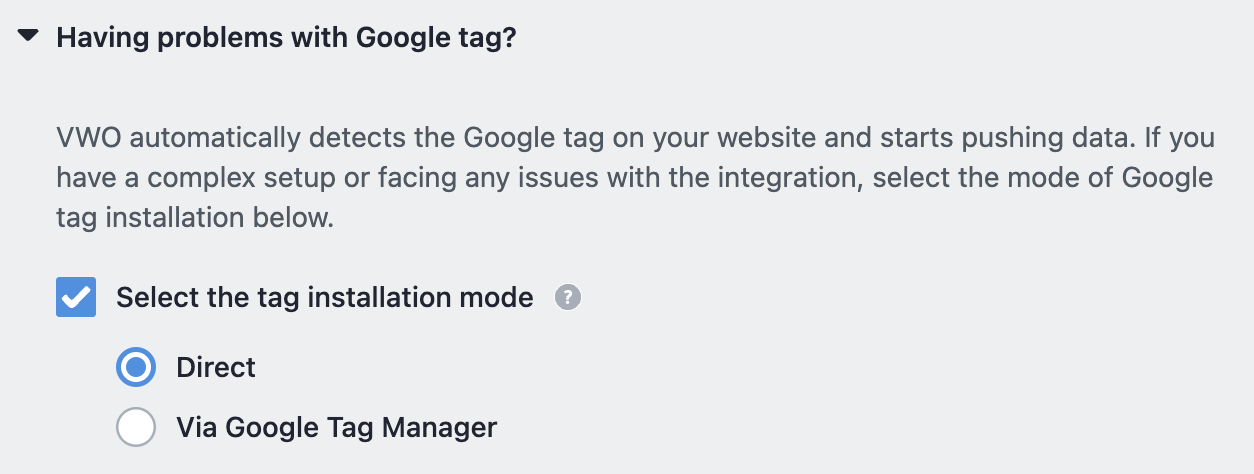This screenshot has height=474, width=1254.
Task: Select the Direct radio button
Action: point(136,367)
